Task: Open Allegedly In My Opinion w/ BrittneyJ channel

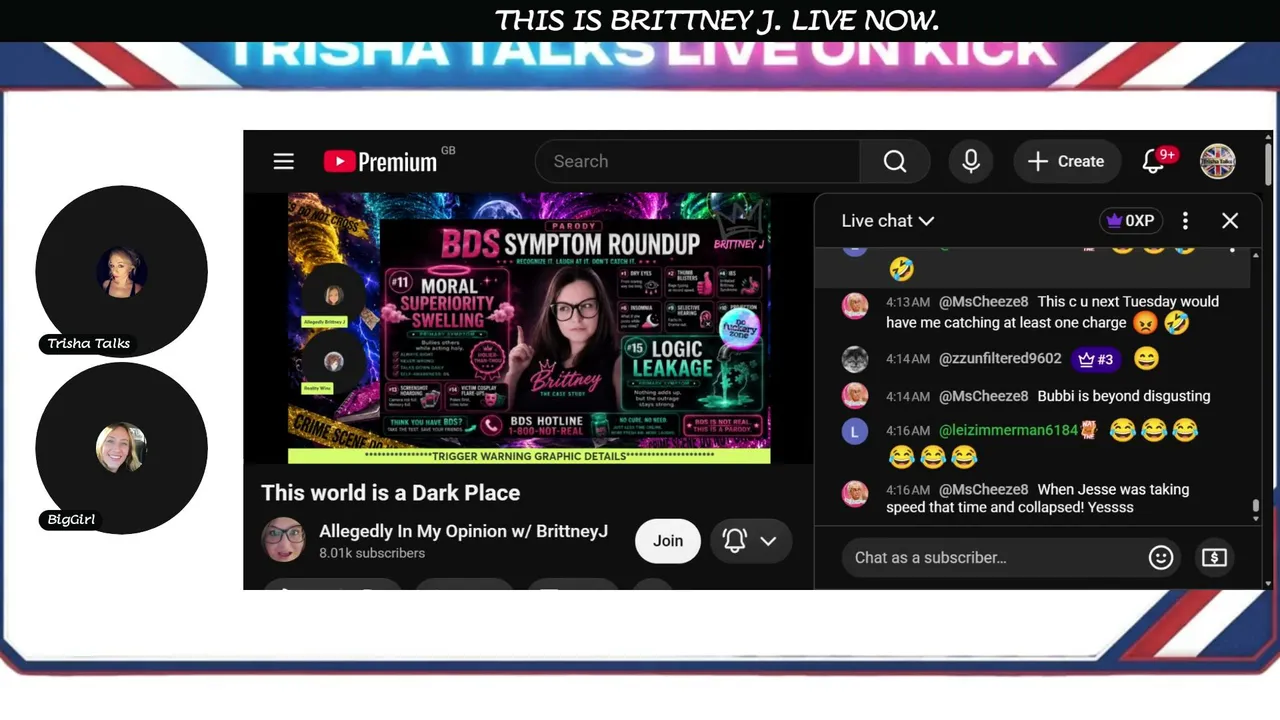Action: point(463,531)
